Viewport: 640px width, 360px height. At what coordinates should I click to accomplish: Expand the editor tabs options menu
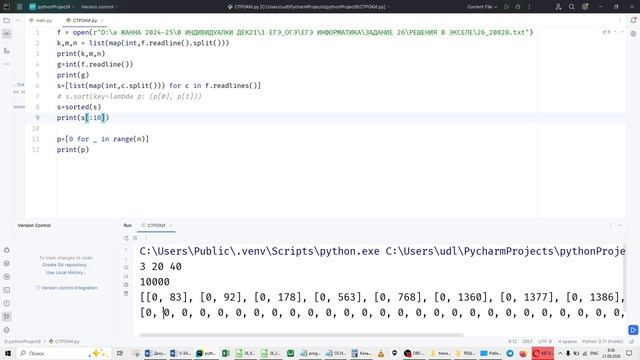coord(620,20)
